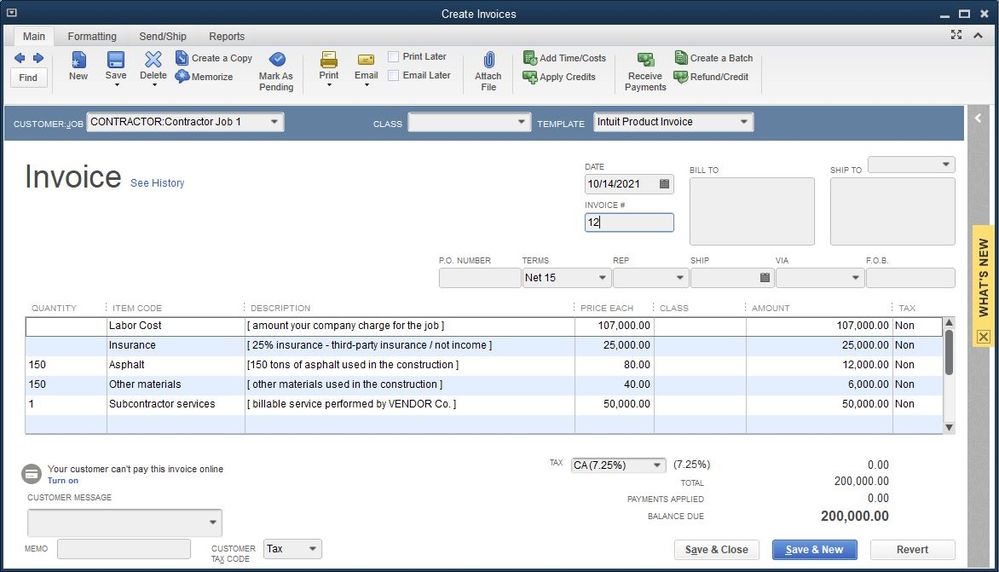
Task: Click the Print printer icon
Action: [x=329, y=59]
